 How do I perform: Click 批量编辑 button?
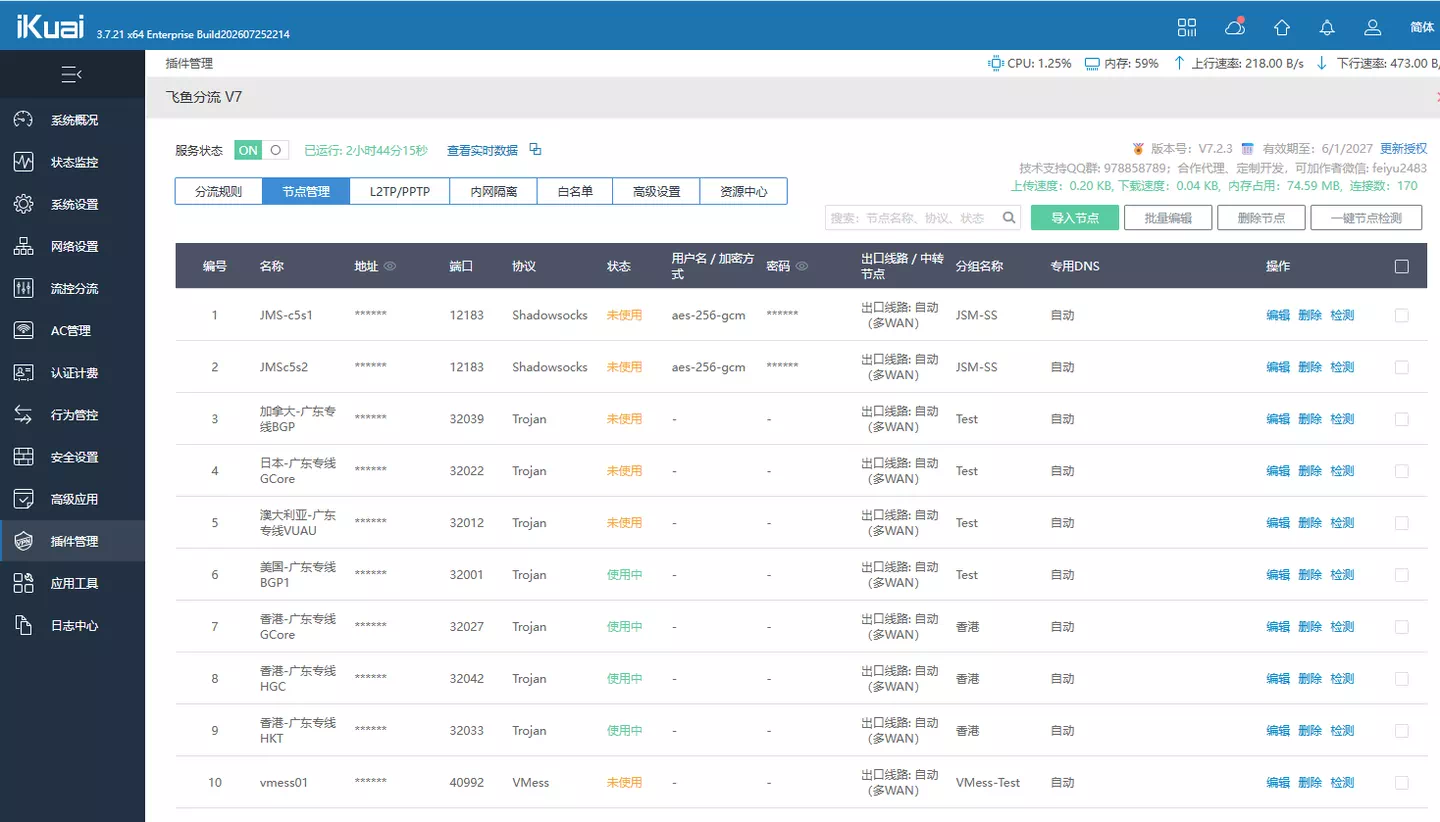coord(1168,218)
